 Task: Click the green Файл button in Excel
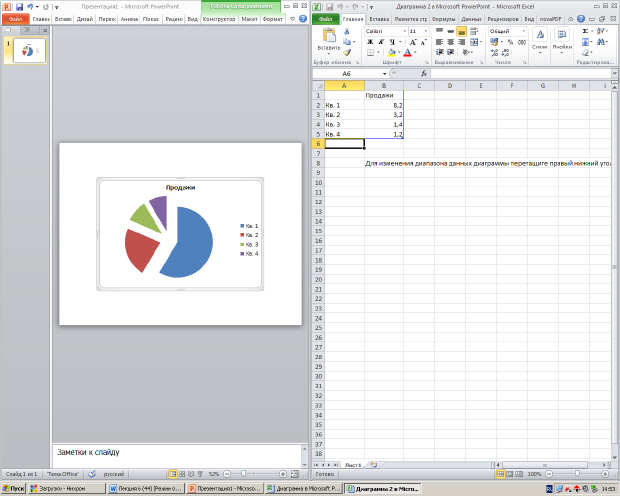coord(326,19)
